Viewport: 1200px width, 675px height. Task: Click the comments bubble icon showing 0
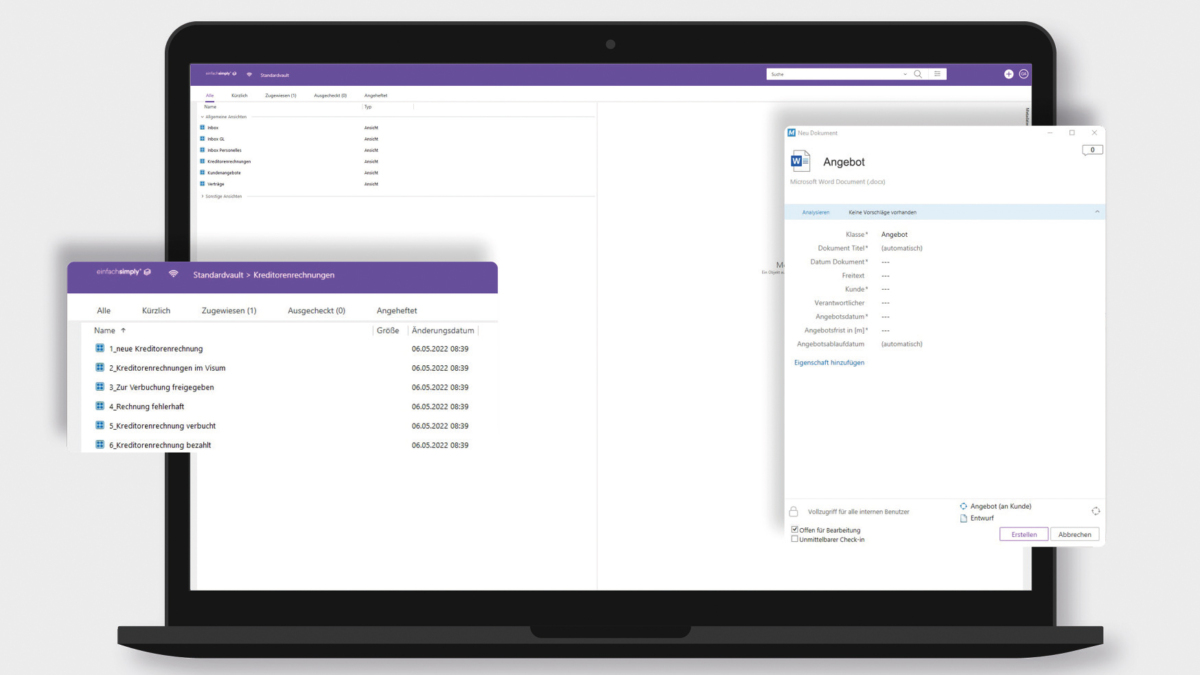(x=1092, y=150)
